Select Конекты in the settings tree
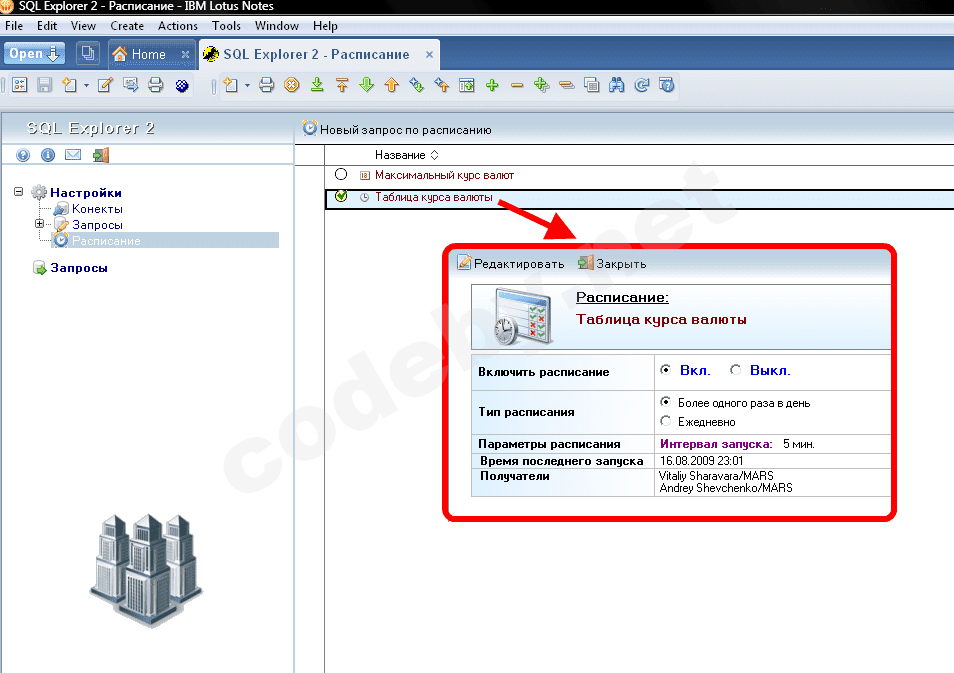954x673 pixels. click(x=97, y=209)
